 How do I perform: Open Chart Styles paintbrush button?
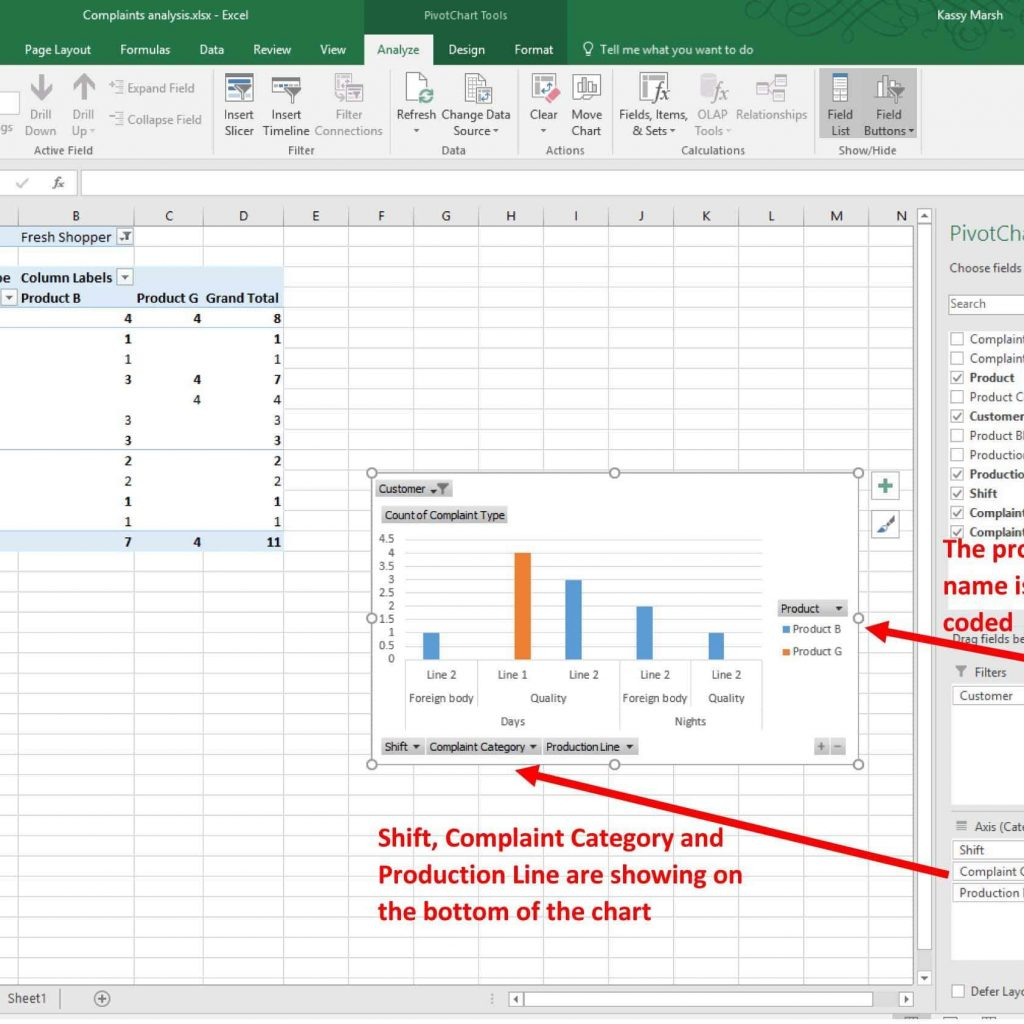point(885,524)
